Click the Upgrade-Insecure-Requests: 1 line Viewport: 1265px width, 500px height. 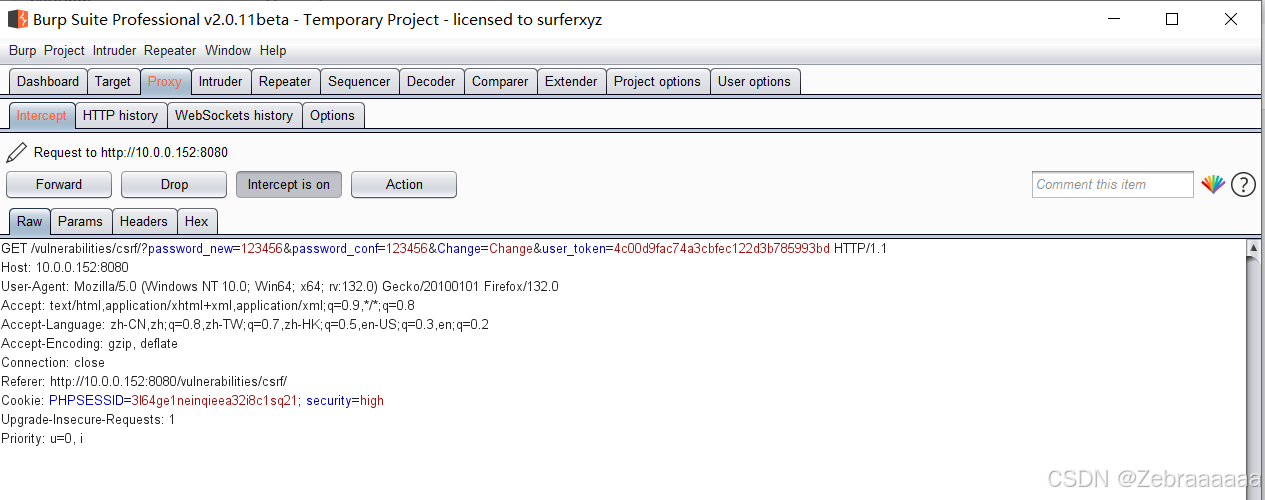88,420
